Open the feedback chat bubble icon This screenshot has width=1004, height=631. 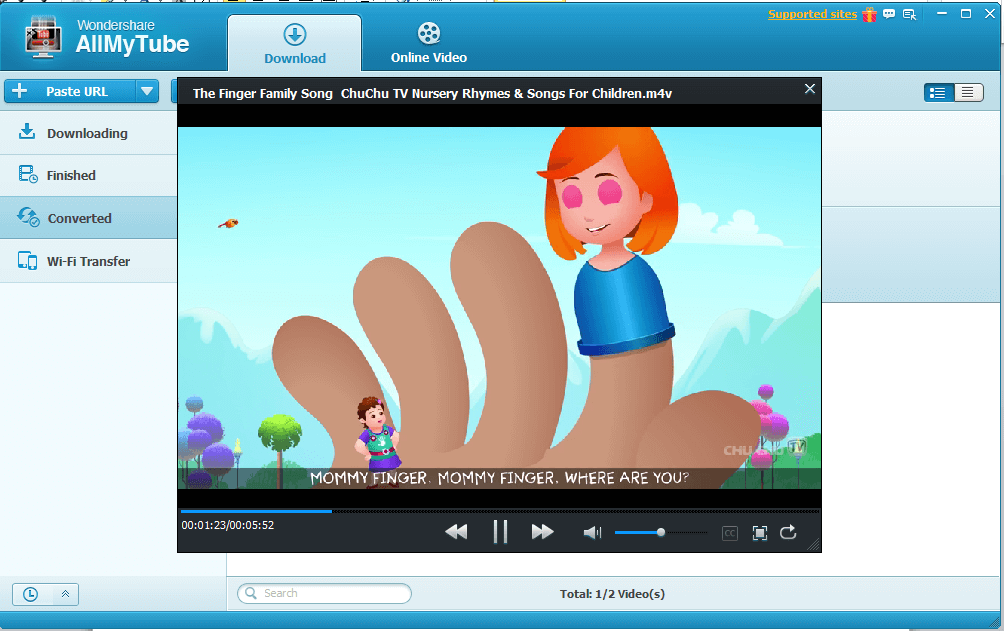(x=889, y=14)
